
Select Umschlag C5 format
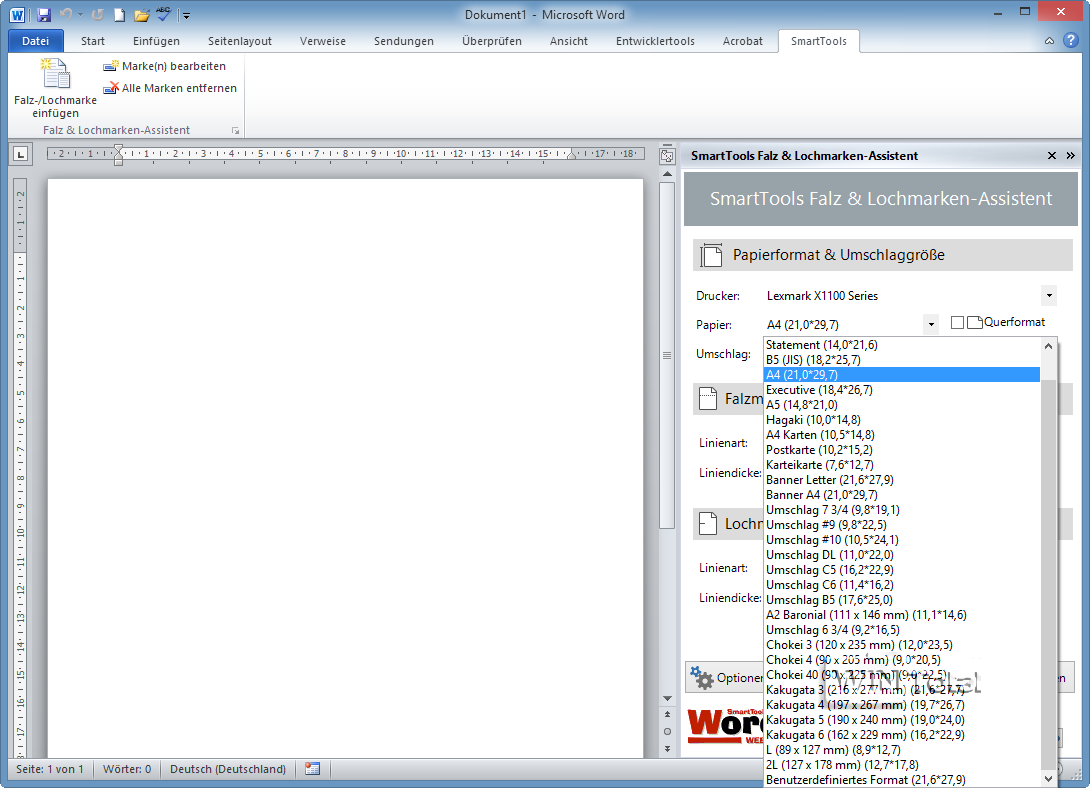902,570
